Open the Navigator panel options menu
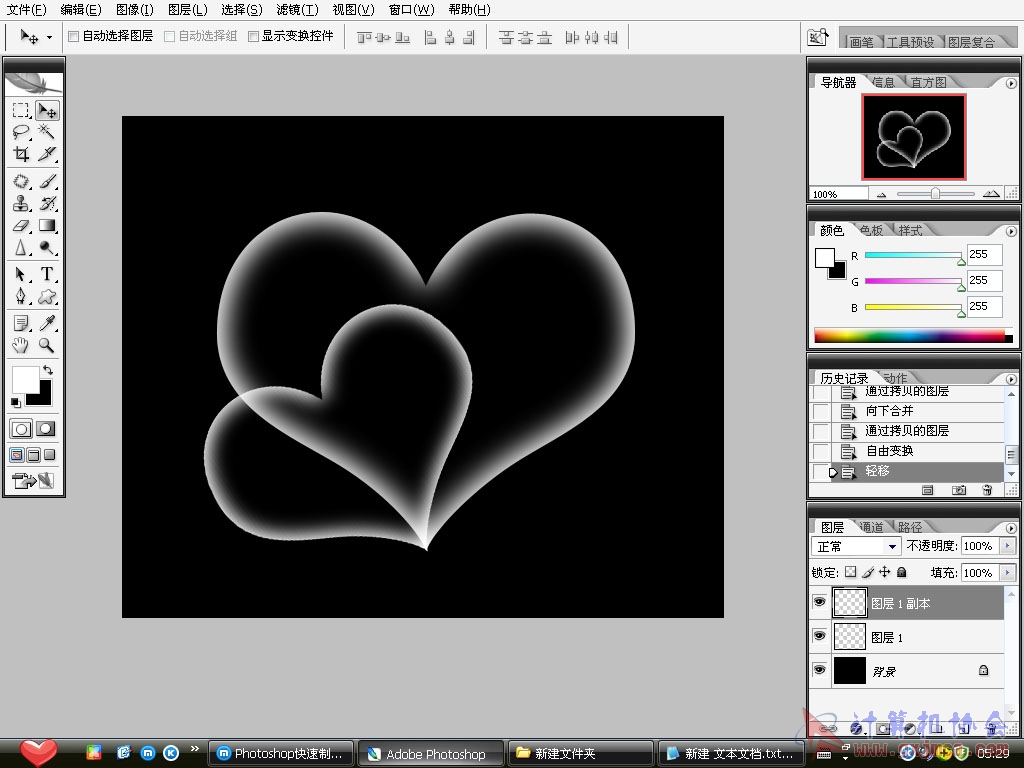This screenshot has height=768, width=1024. (x=1011, y=84)
